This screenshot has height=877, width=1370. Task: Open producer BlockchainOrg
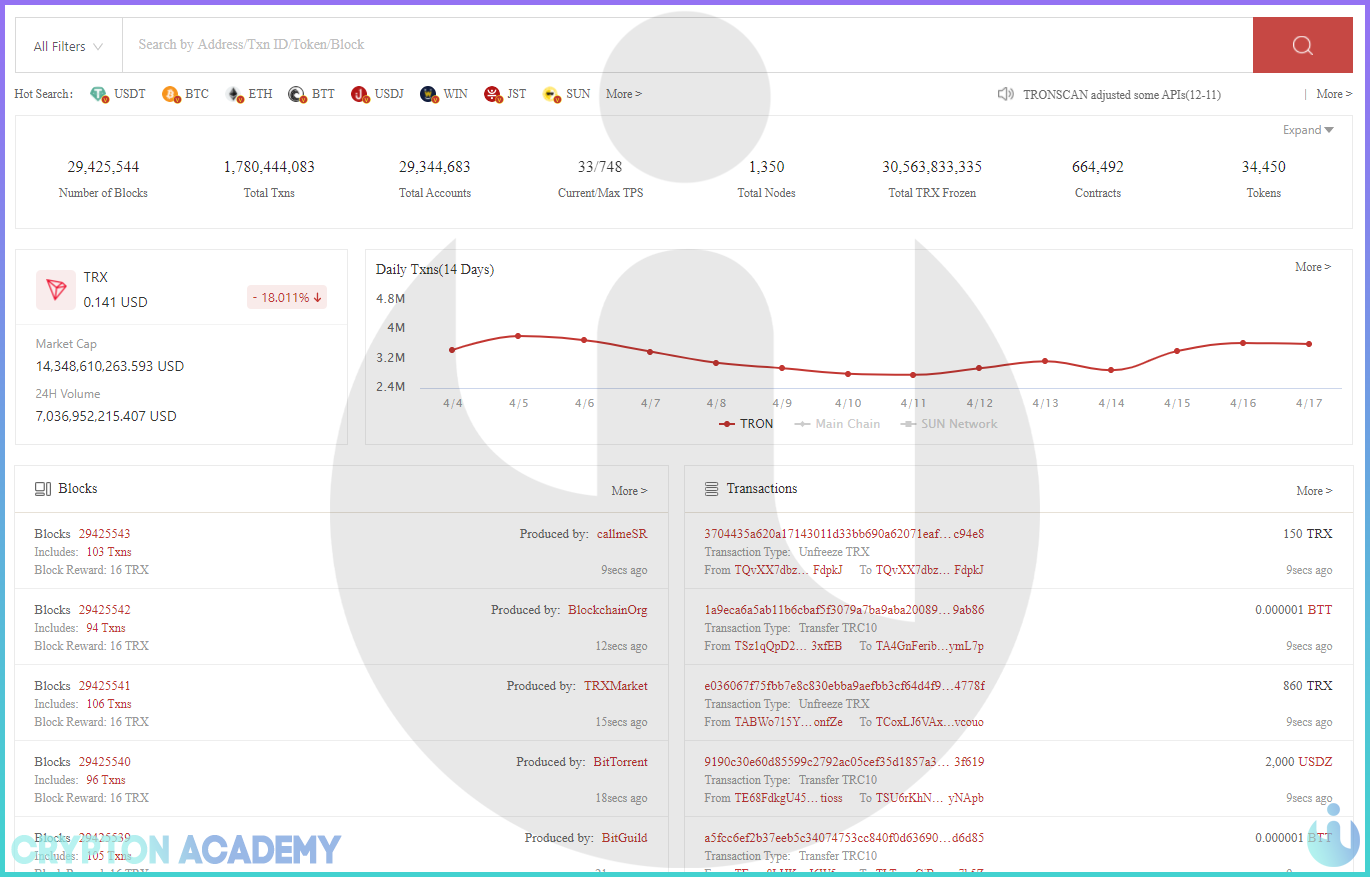(x=608, y=610)
